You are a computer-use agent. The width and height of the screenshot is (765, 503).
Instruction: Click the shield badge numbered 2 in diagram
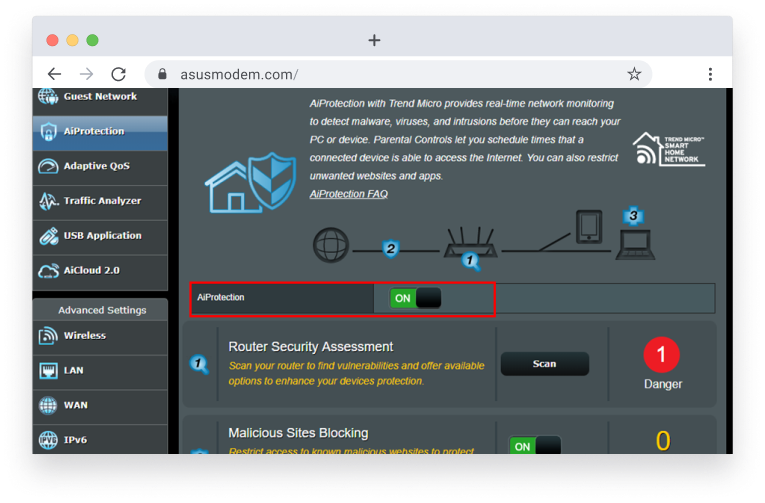390,249
